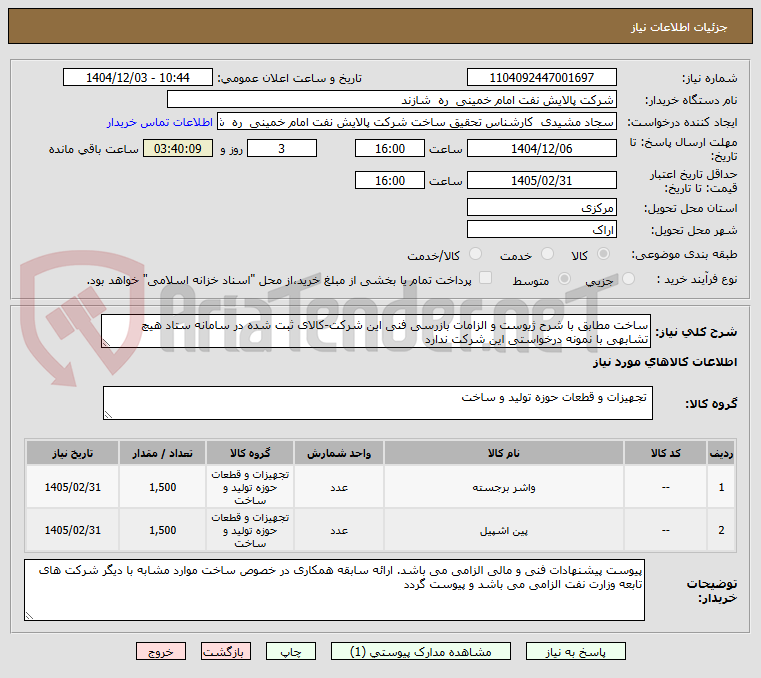
Task: Click the 'ردیف' column header
Action: [x=721, y=453]
